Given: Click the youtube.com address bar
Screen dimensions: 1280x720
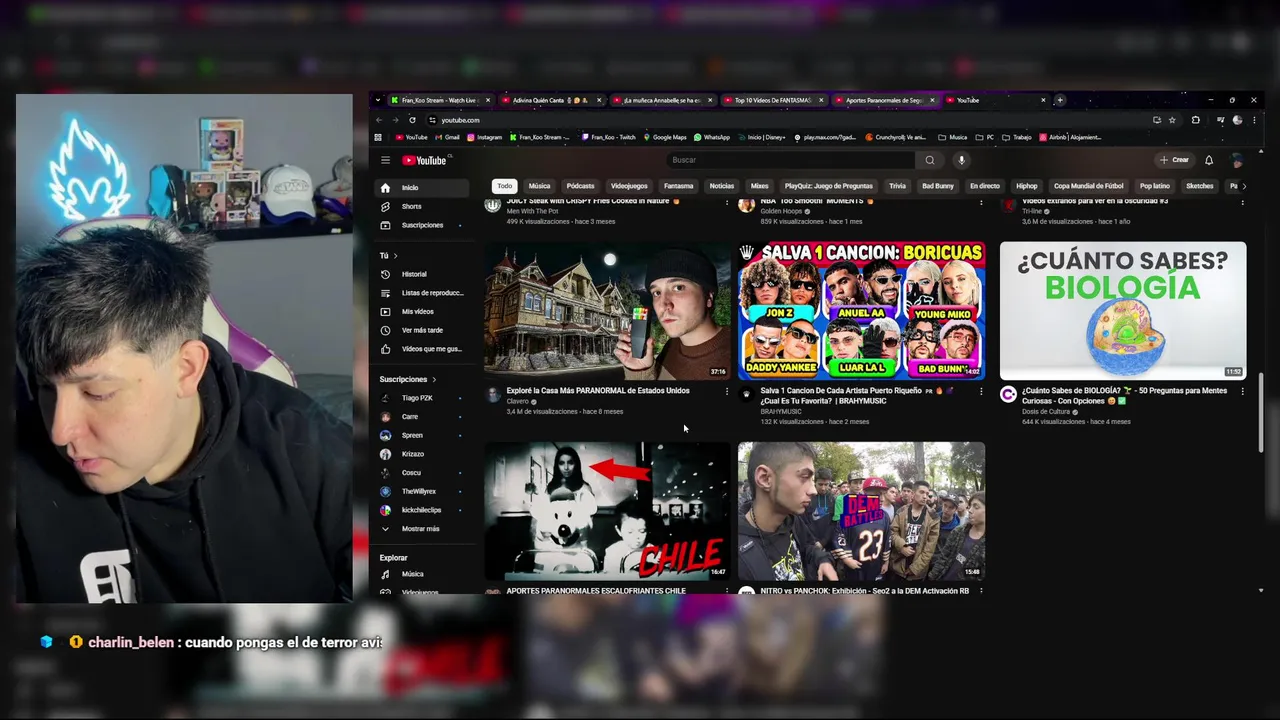Looking at the screenshot, I should coord(790,120).
